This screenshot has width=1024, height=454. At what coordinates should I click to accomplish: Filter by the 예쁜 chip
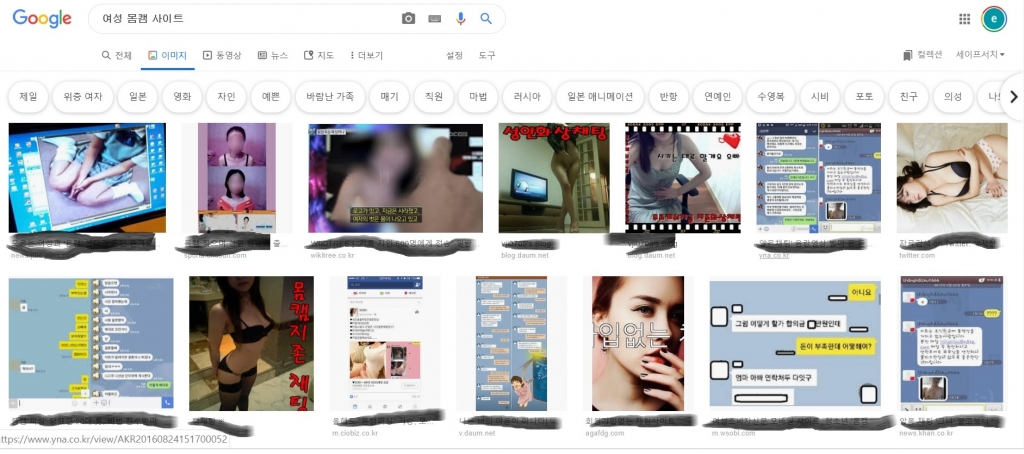pyautogui.click(x=271, y=97)
